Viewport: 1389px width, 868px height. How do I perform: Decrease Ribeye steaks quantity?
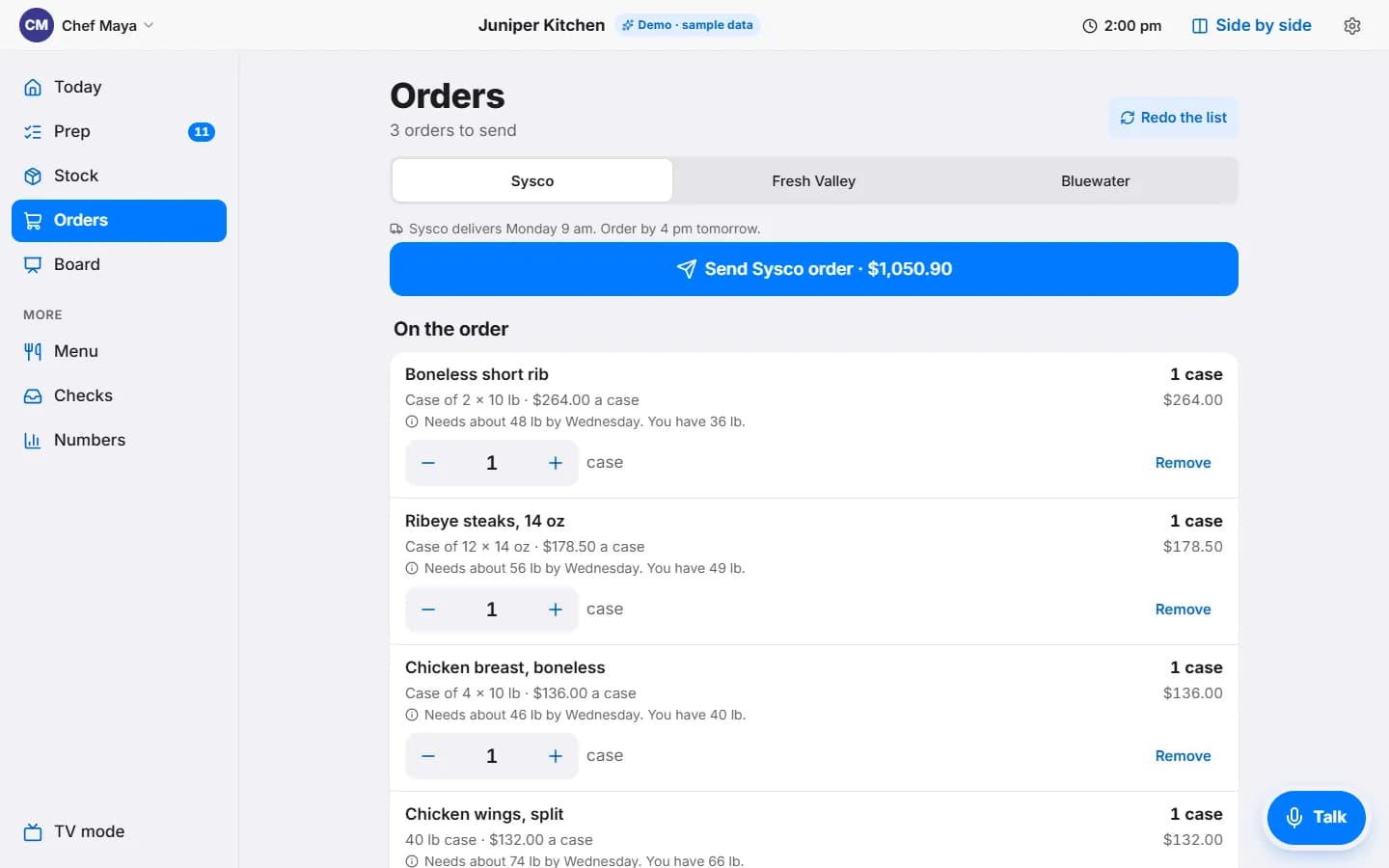tap(428, 610)
